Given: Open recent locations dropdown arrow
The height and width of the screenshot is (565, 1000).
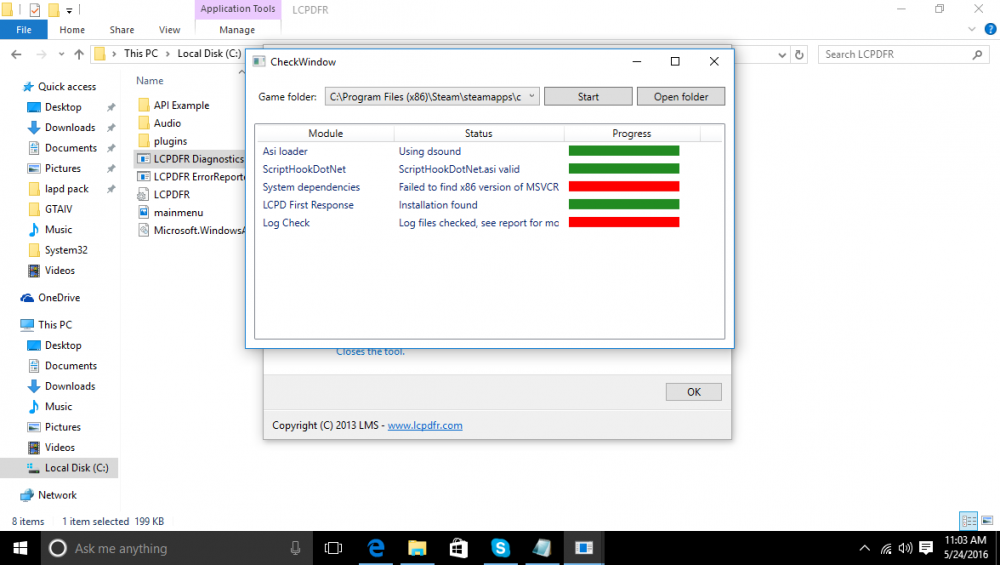Looking at the screenshot, I should point(61,54).
